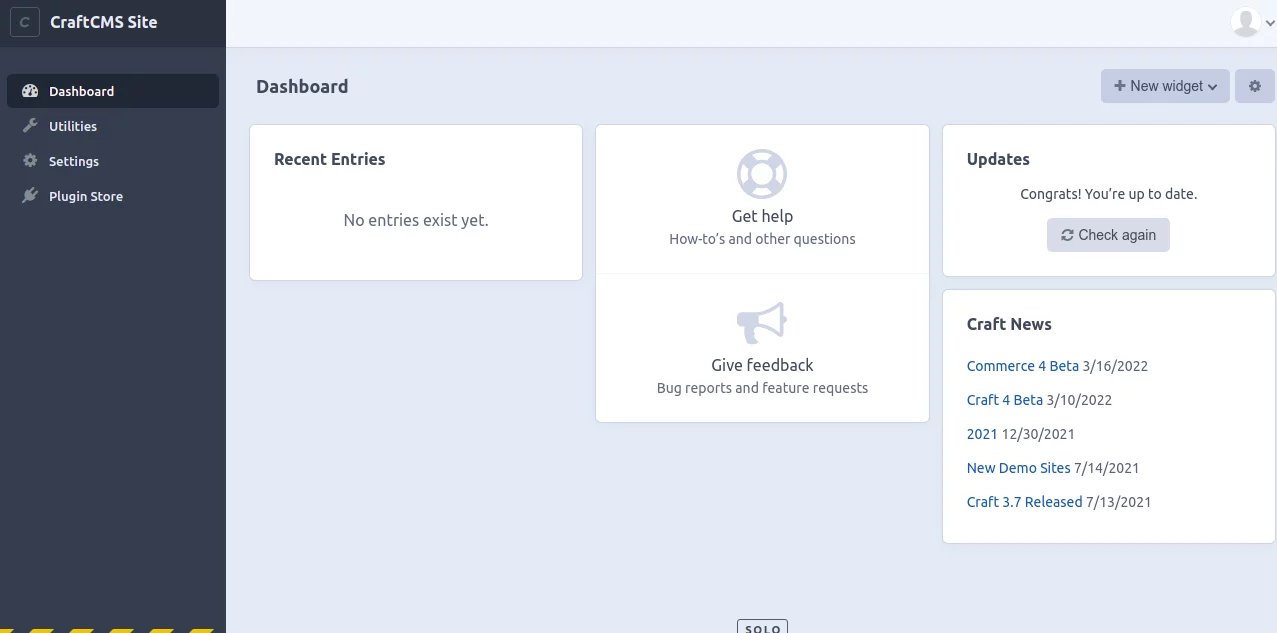Open Plugin Store from the sidebar
The width and height of the screenshot is (1277, 633).
(x=113, y=196)
